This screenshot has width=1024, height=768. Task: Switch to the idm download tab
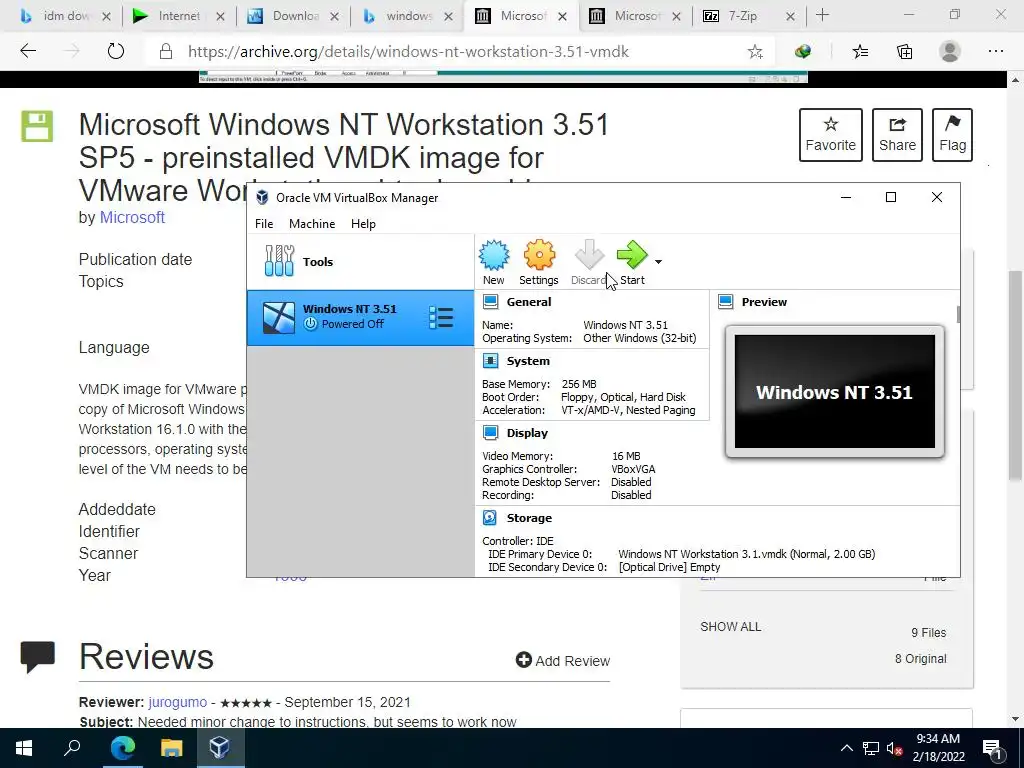(65, 16)
